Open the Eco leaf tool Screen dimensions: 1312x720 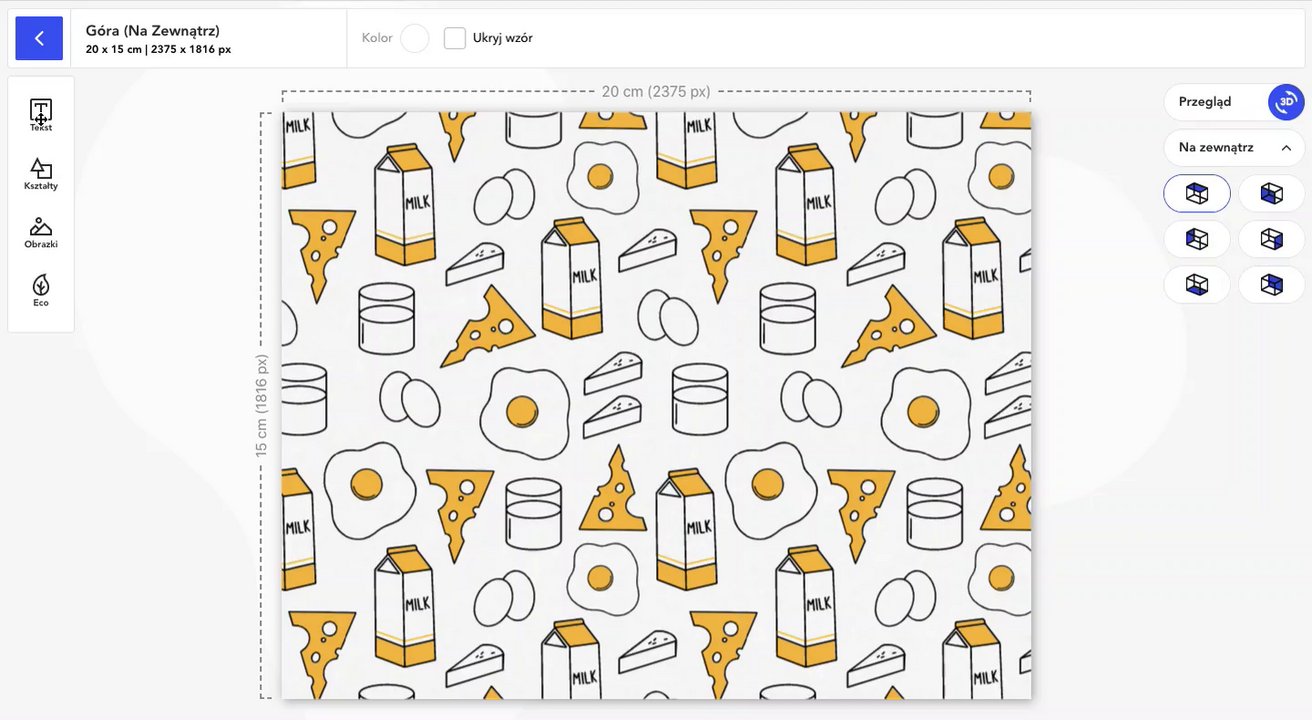pyautogui.click(x=41, y=290)
